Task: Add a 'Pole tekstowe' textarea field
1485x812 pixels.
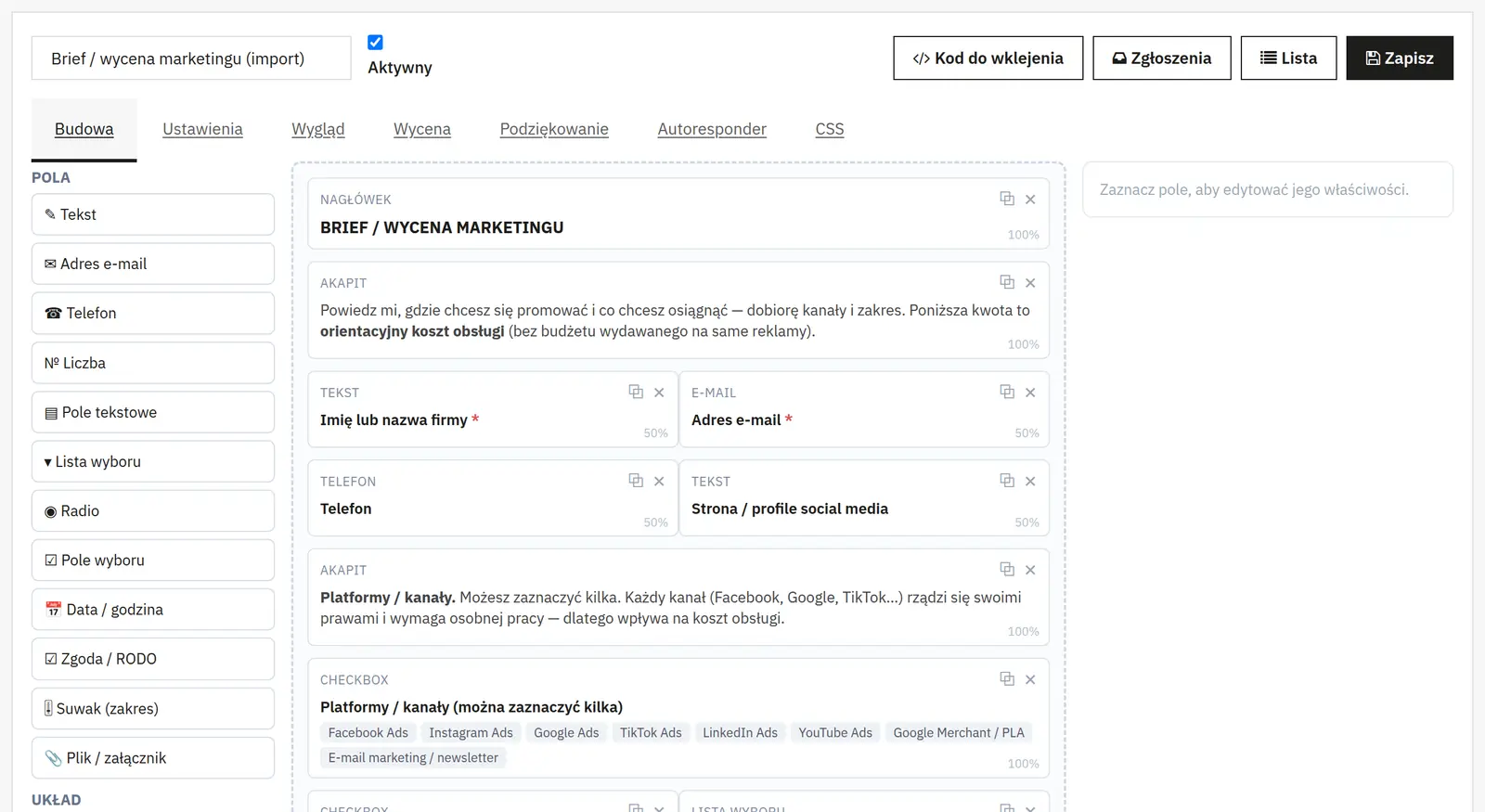Action: (x=153, y=412)
